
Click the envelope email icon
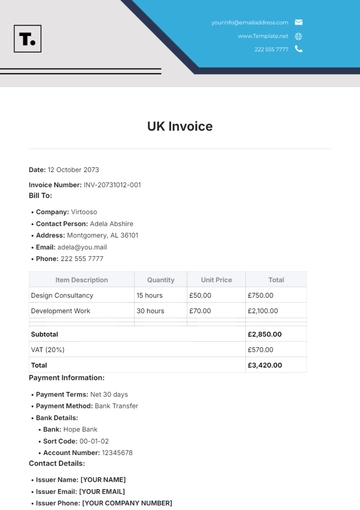click(299, 22)
